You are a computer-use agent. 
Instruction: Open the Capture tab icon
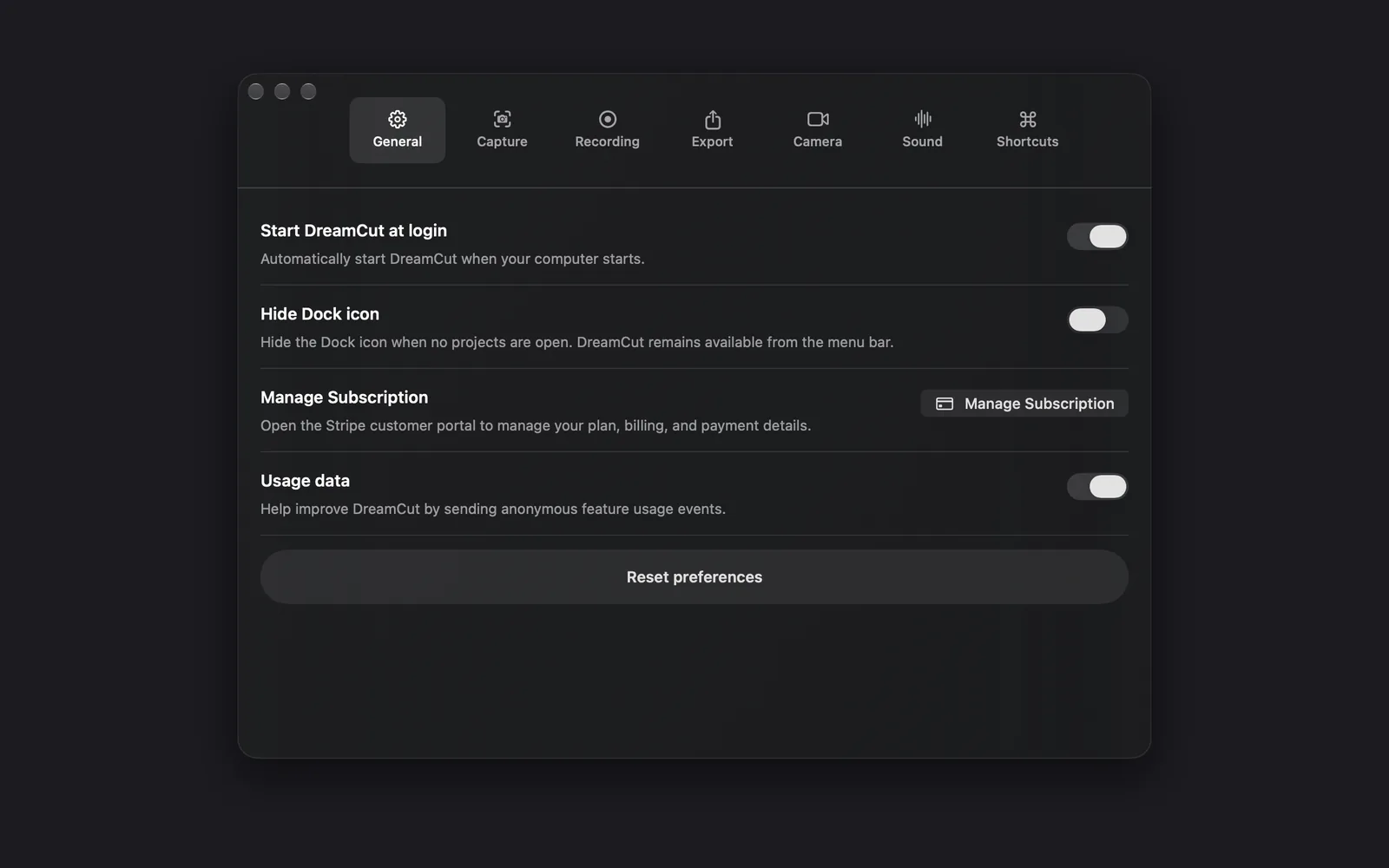[502, 119]
